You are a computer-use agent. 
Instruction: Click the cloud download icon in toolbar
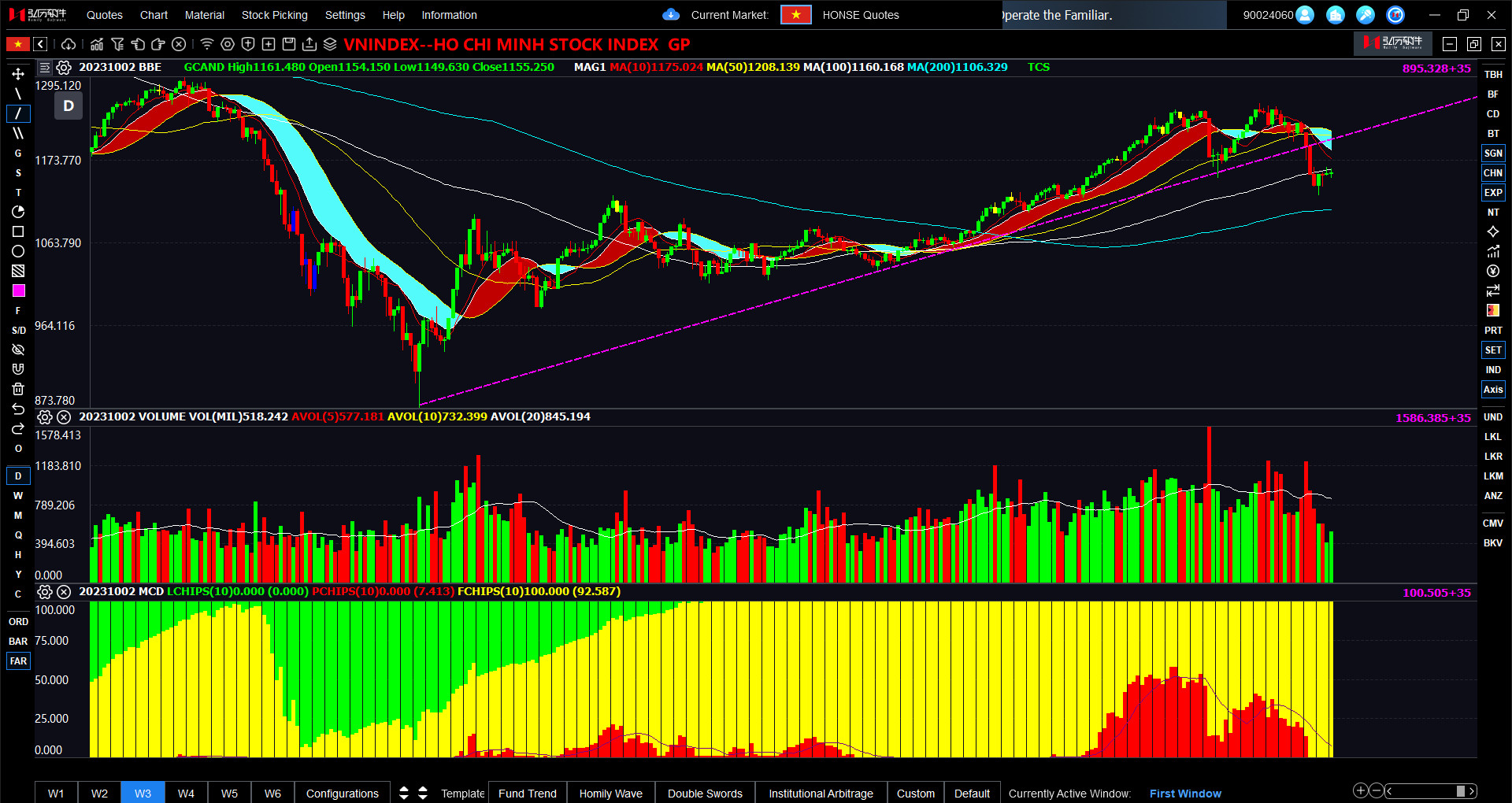pos(69,44)
